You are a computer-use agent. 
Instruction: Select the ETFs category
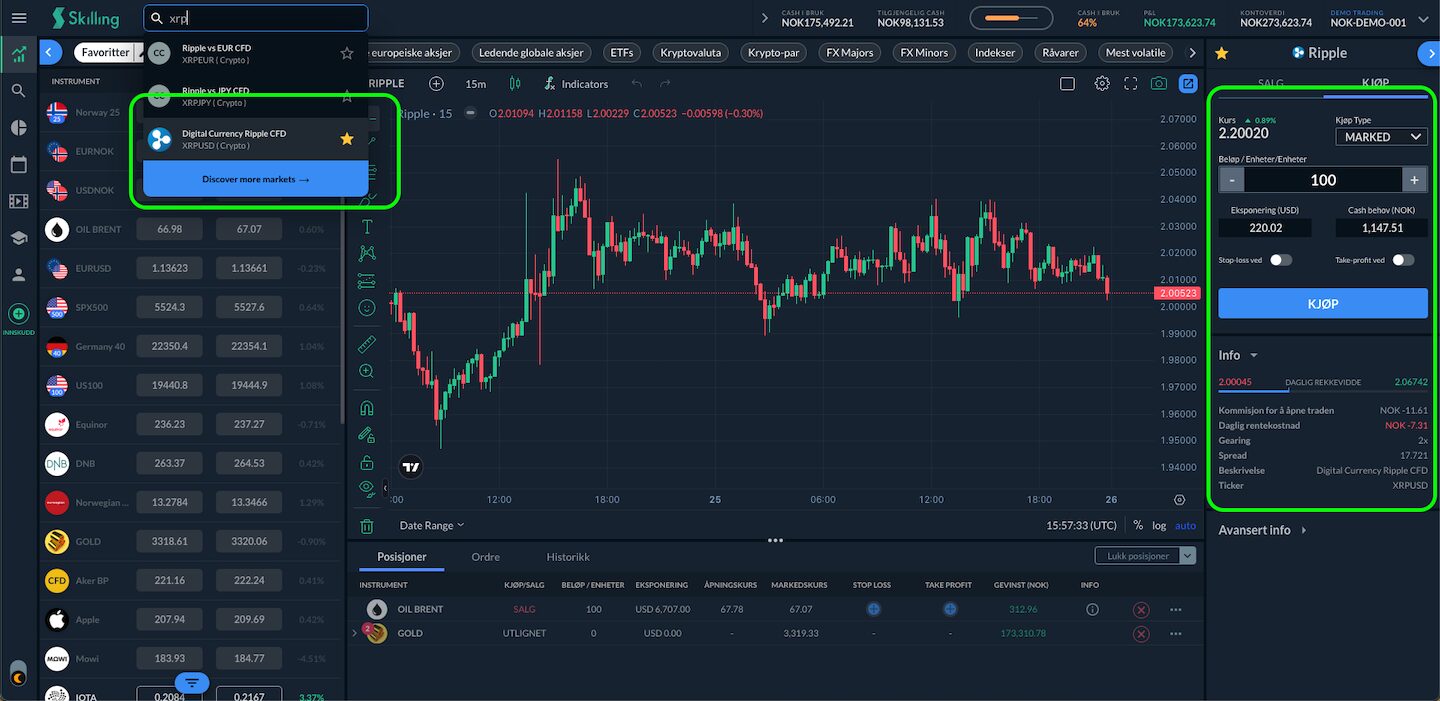tap(621, 53)
